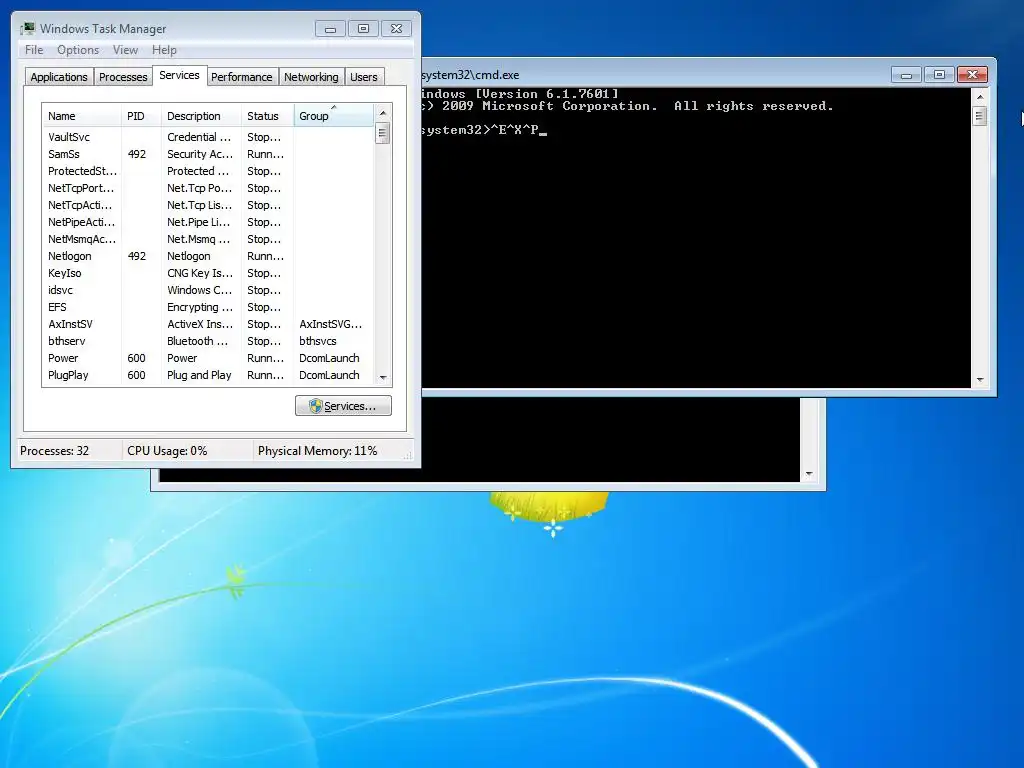
Task: Open the View menu
Action: click(x=125, y=50)
